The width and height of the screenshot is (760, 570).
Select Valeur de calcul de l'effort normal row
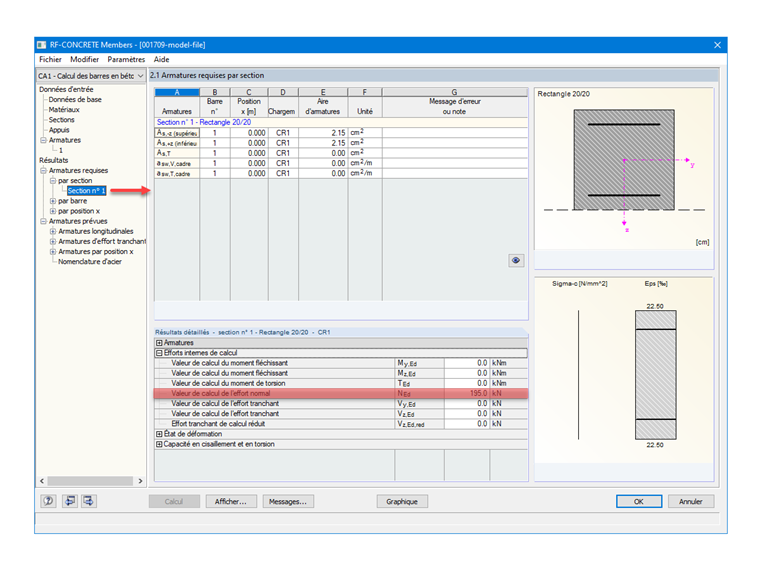(x=341, y=394)
